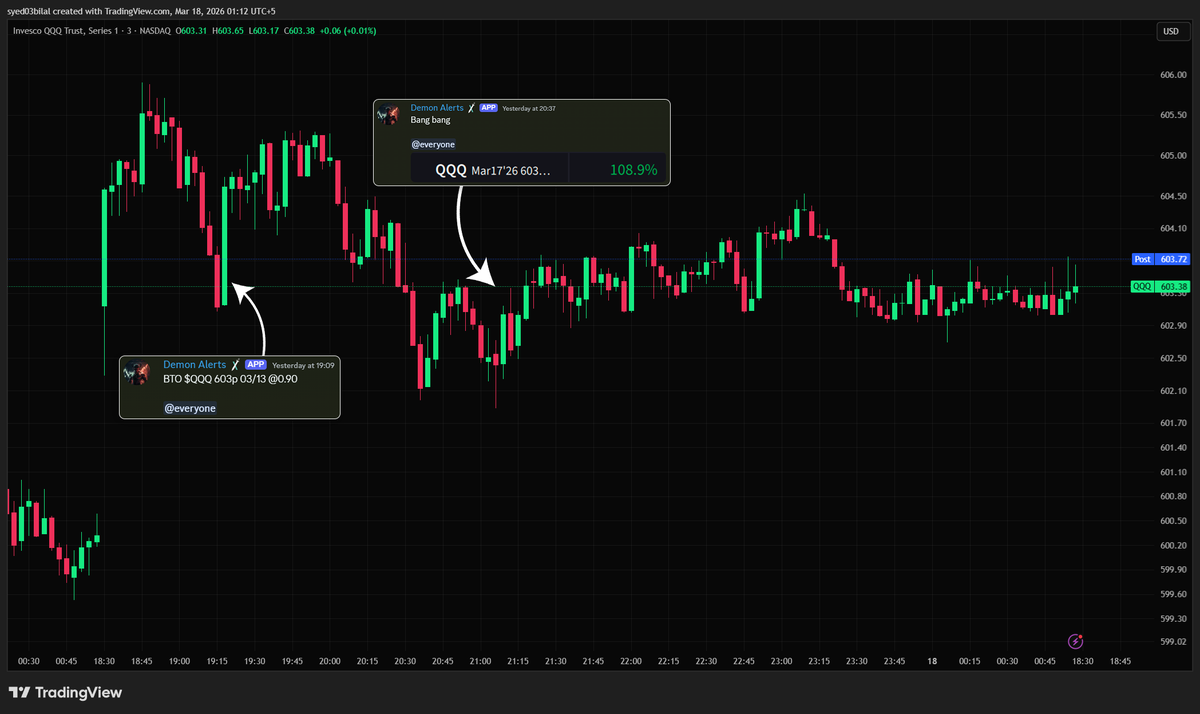Click the 19:45 time axis label
This screenshot has width=1200, height=714.
(x=292, y=661)
